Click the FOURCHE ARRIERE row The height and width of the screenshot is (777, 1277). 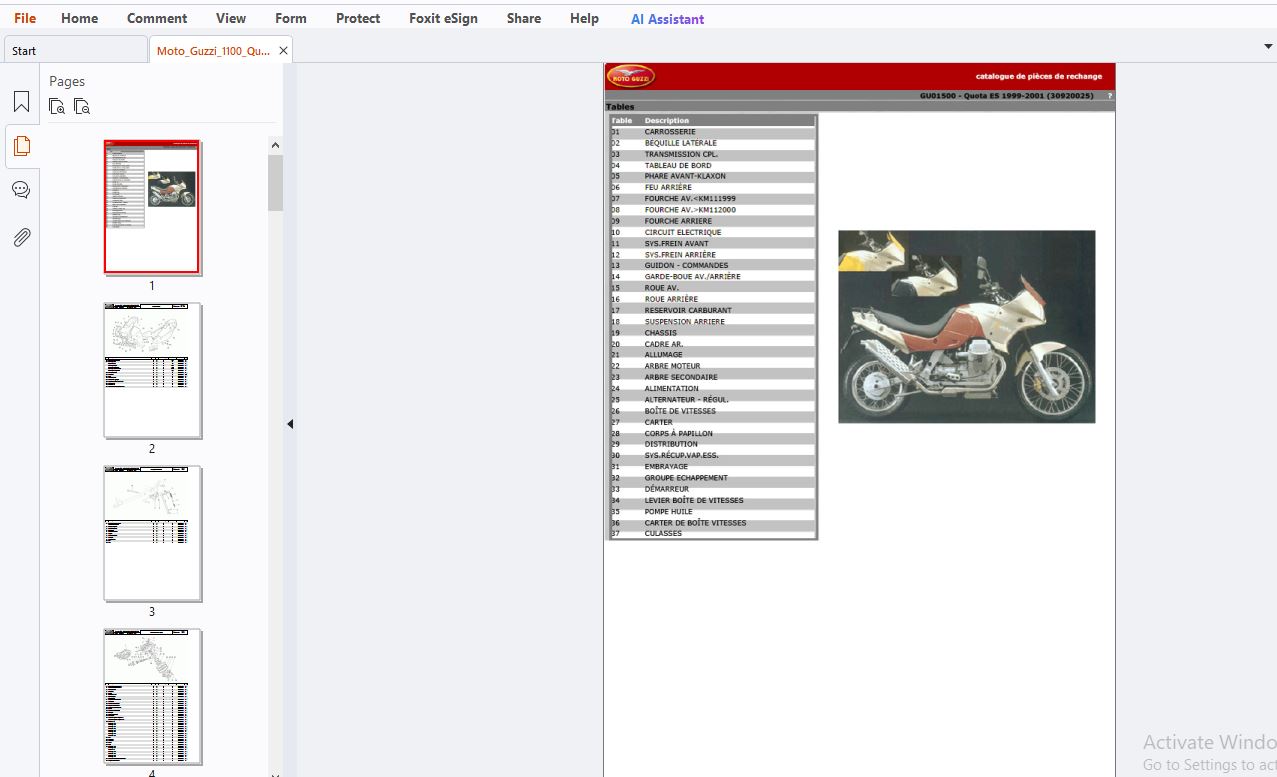[713, 221]
